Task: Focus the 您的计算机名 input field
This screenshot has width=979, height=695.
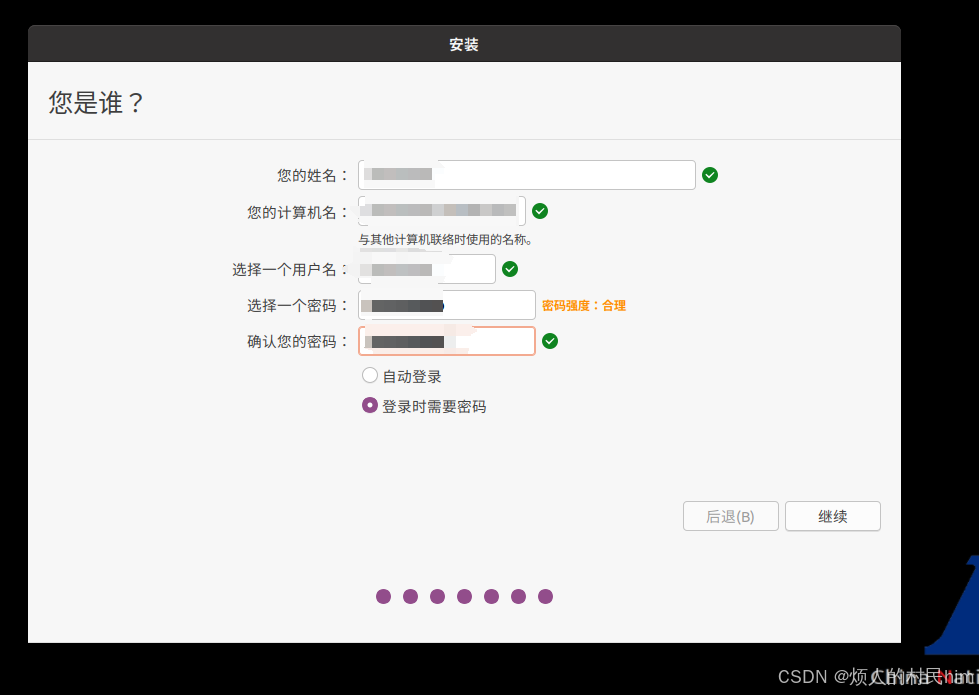Action: pyautogui.click(x=442, y=211)
